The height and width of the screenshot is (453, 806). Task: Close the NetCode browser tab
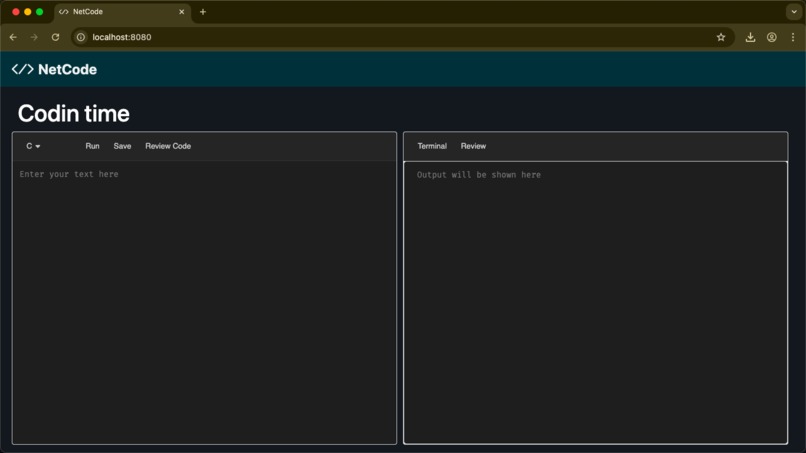pyautogui.click(x=181, y=12)
